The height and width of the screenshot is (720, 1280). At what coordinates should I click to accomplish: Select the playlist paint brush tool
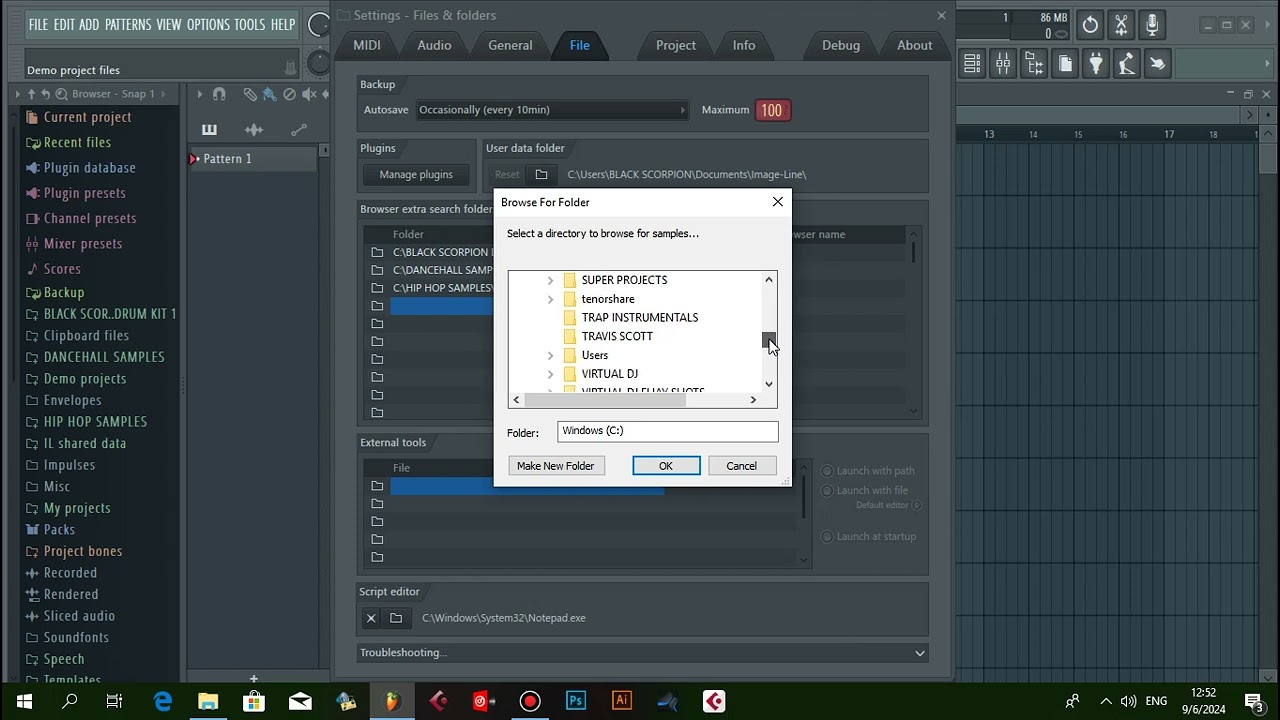(x=269, y=94)
